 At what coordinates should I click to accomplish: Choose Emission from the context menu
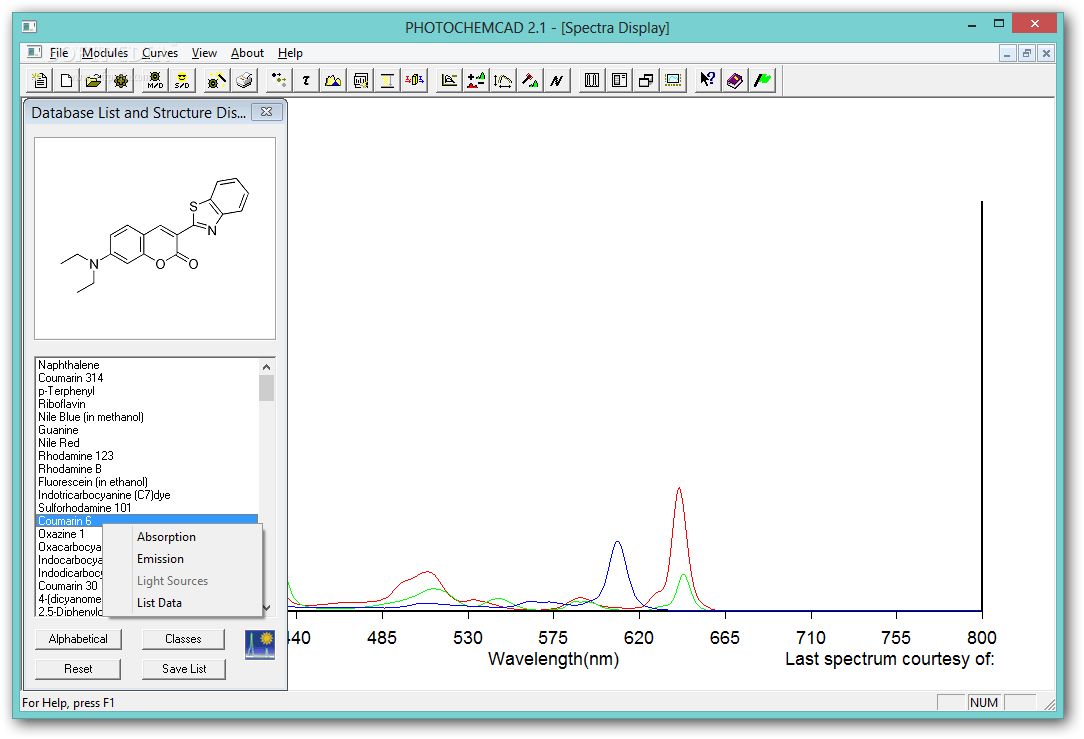183,559
